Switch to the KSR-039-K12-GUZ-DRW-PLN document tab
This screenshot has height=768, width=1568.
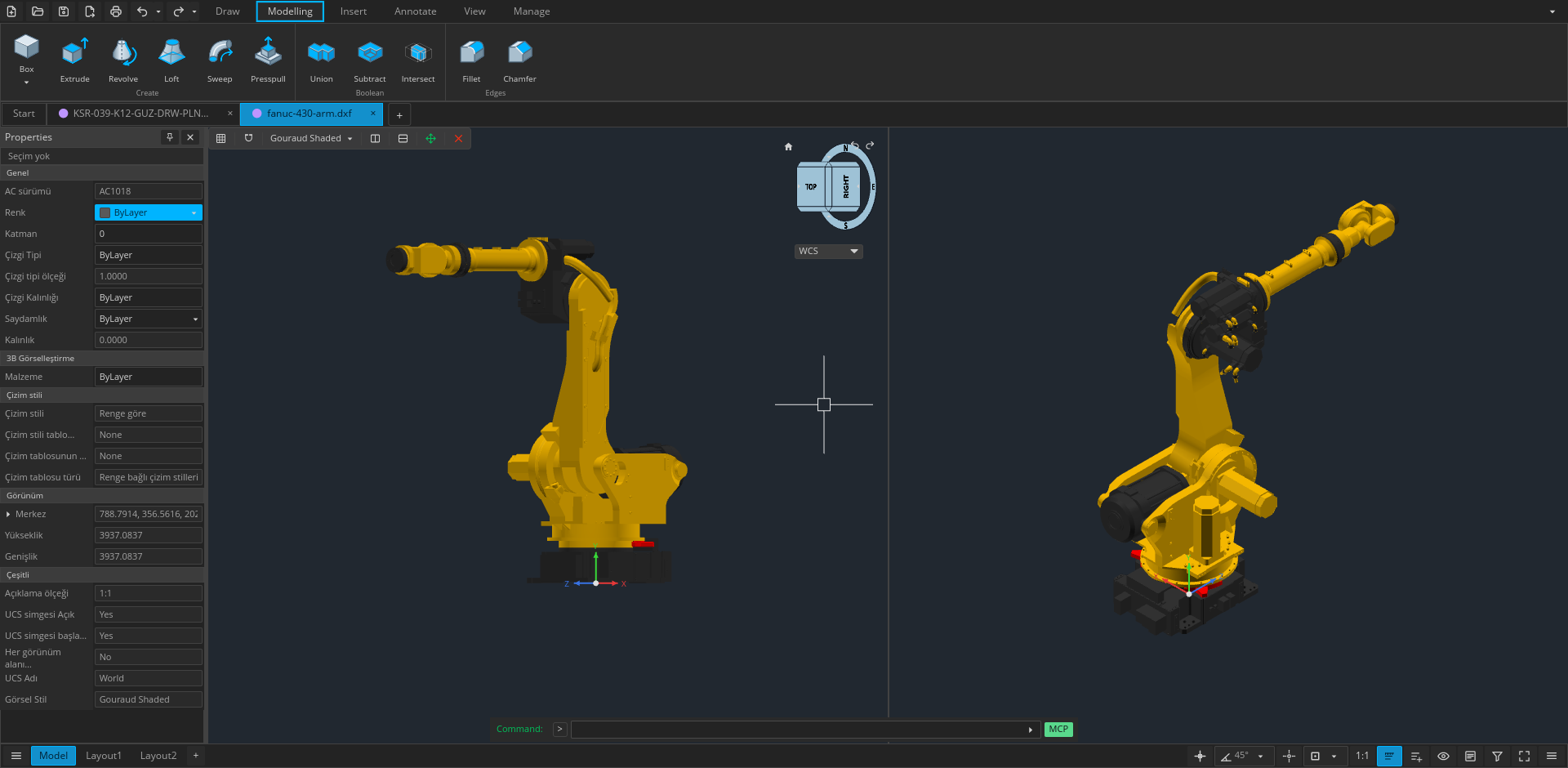tap(140, 114)
